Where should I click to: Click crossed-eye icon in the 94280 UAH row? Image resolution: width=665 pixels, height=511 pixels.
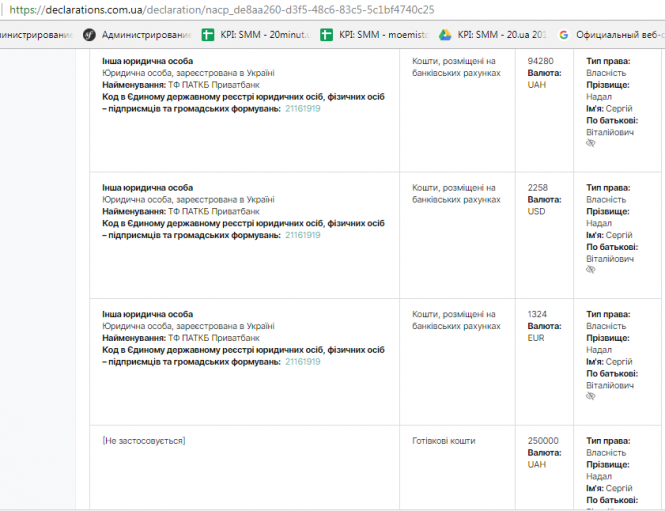590,144
